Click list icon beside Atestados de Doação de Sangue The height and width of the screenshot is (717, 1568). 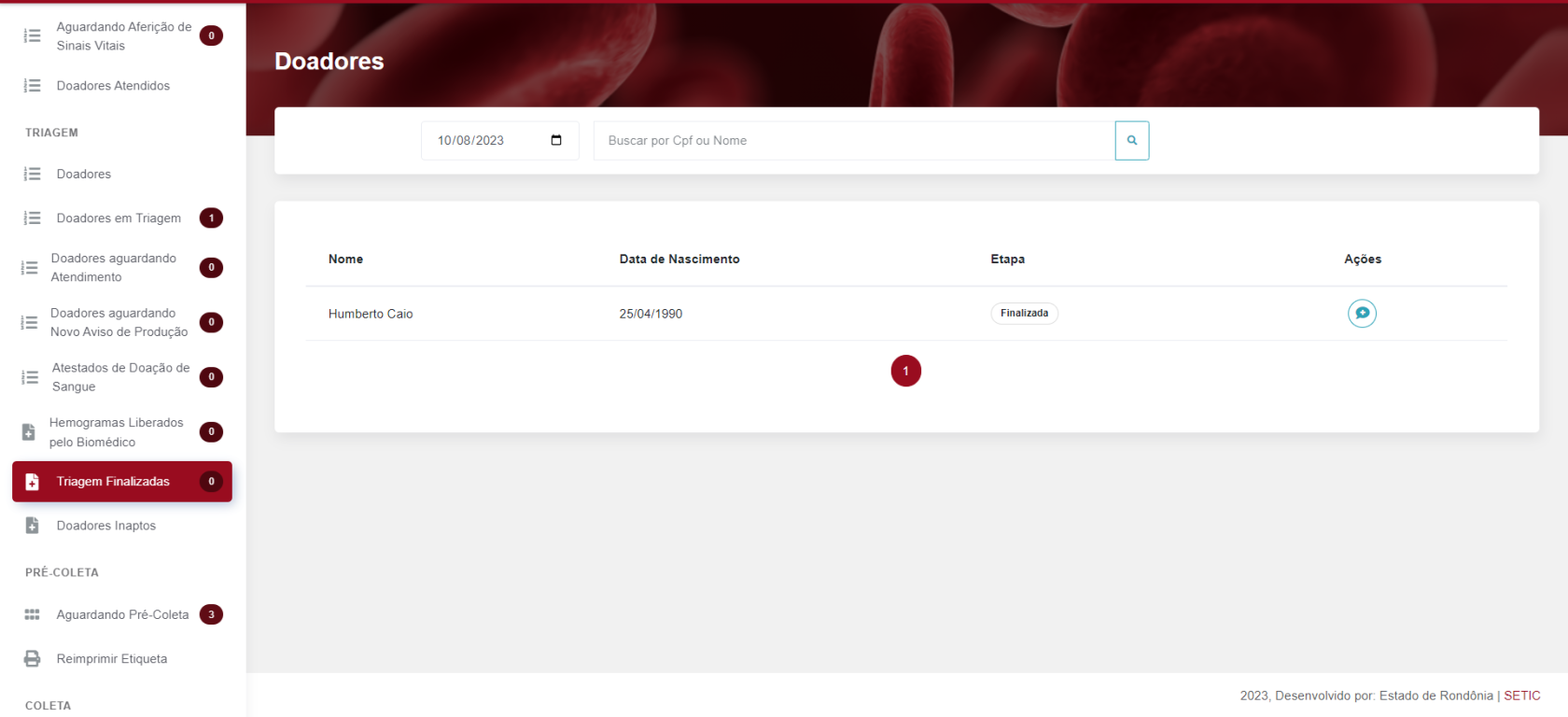30,377
